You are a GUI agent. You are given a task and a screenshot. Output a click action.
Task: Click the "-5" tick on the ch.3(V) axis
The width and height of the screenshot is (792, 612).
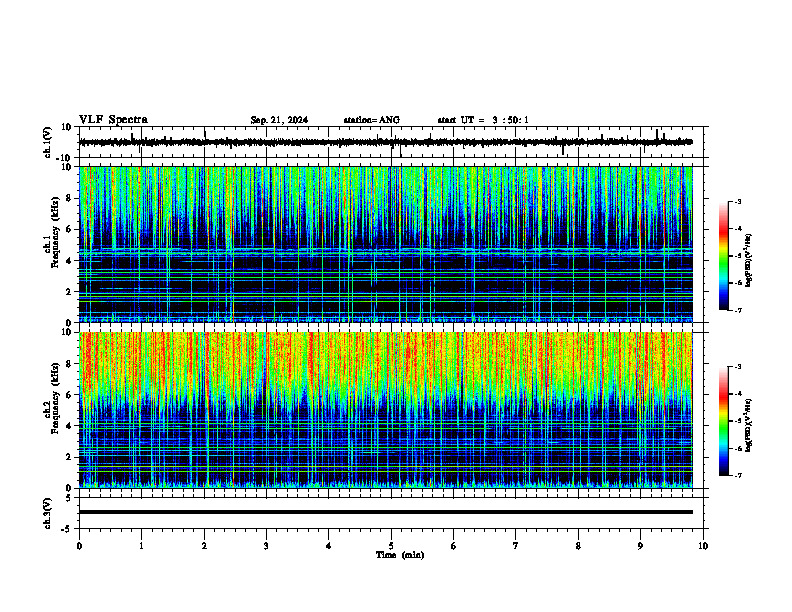(x=68, y=529)
